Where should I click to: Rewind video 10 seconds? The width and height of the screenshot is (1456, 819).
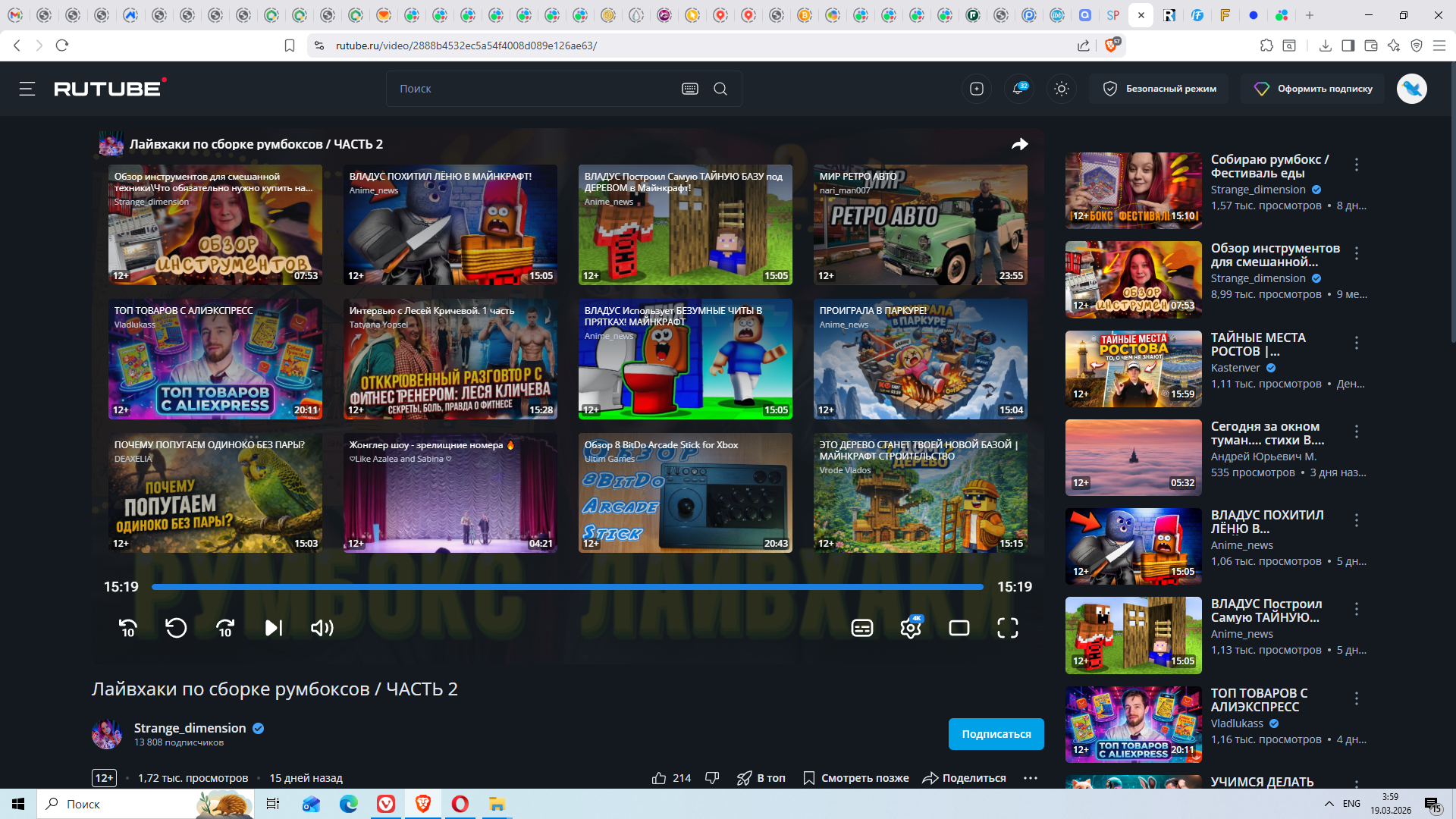(x=127, y=628)
